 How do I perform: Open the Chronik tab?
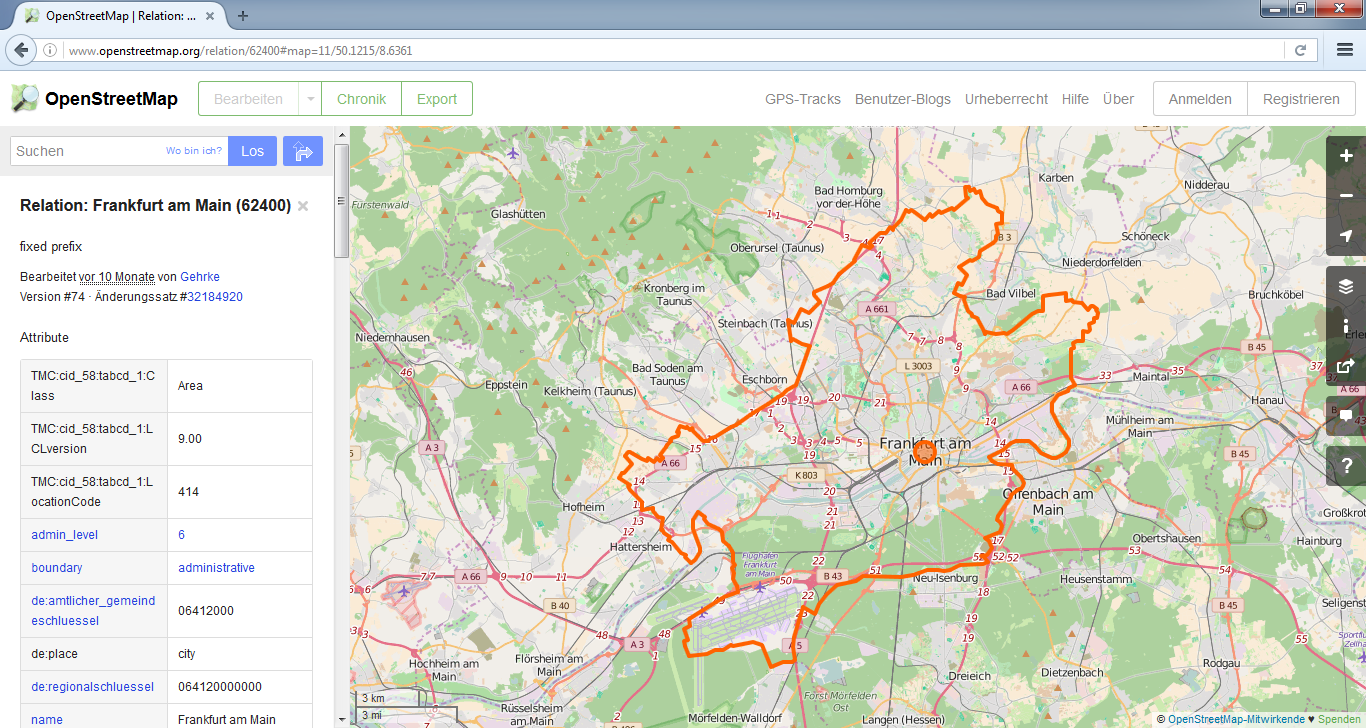[361, 99]
